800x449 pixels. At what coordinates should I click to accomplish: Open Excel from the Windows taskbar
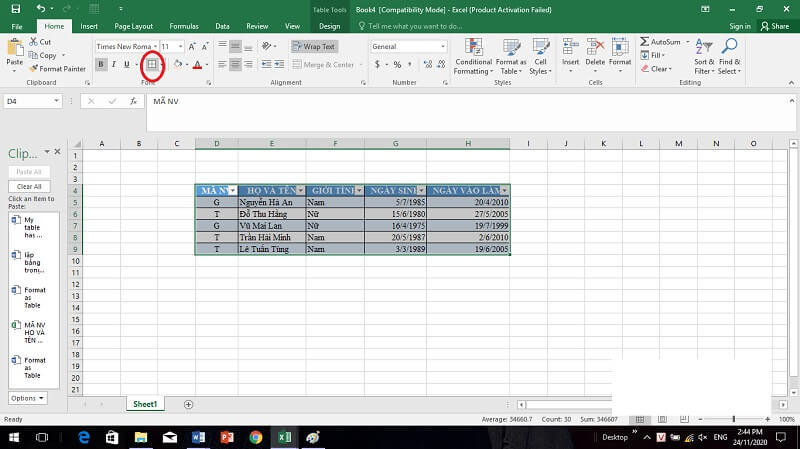click(284, 437)
